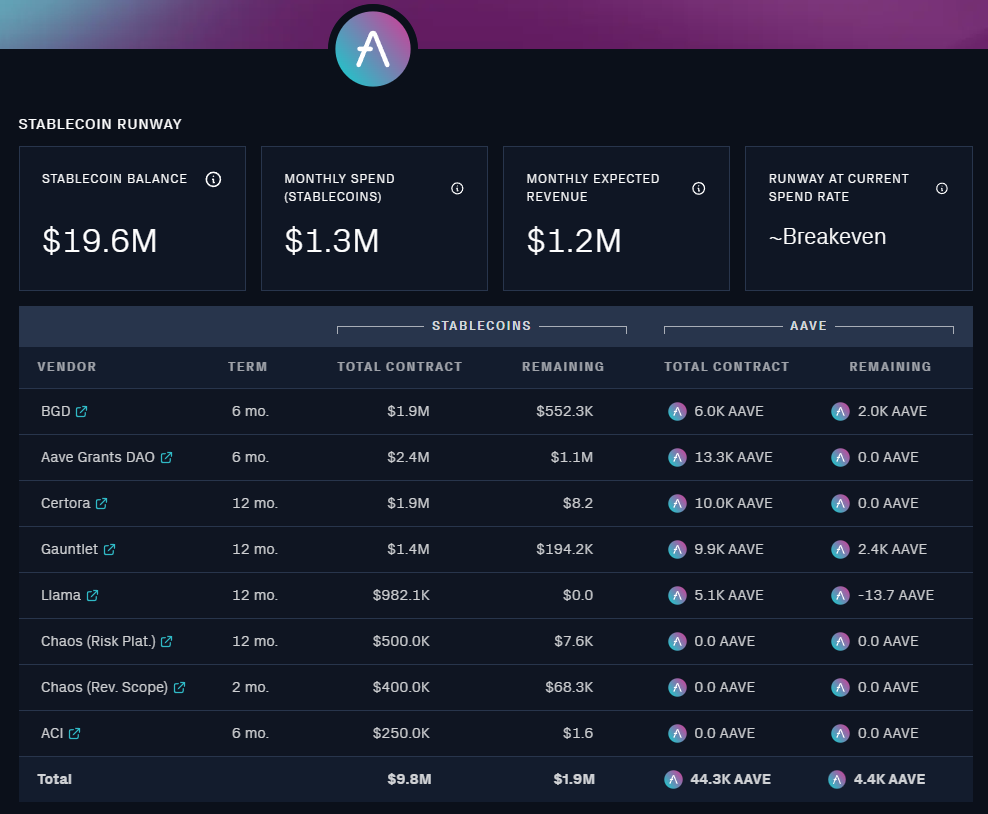
Task: Click the Certora vendor name
Action: pyautogui.click(x=66, y=503)
